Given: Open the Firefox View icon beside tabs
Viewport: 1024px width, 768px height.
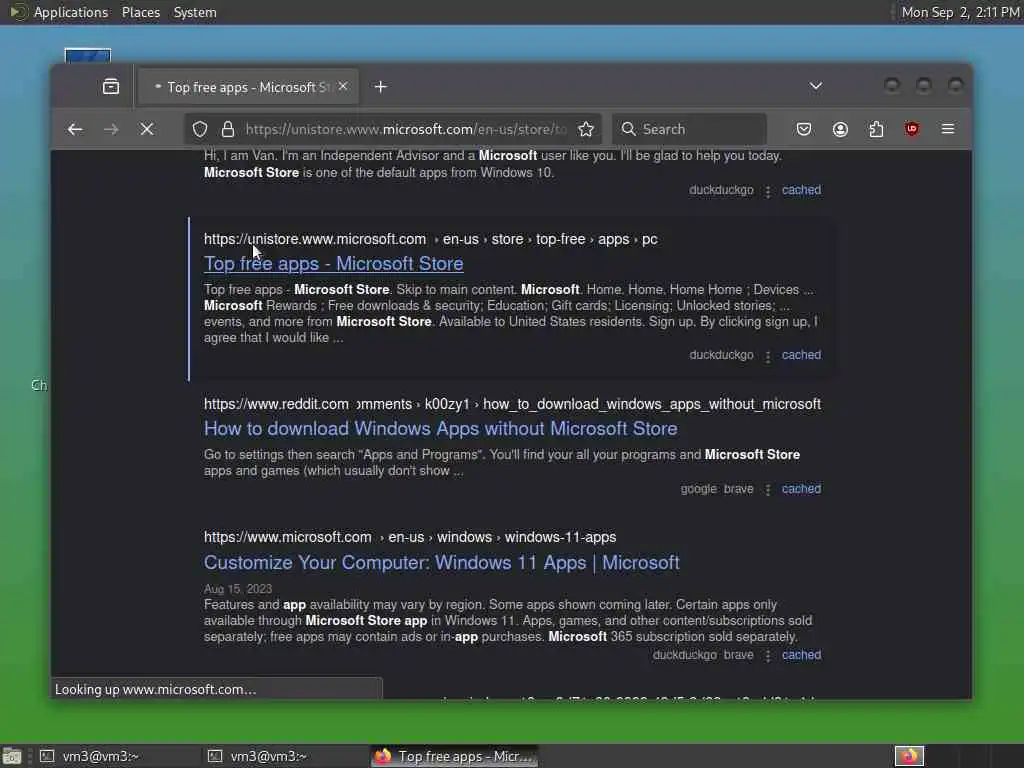Looking at the screenshot, I should click(111, 86).
